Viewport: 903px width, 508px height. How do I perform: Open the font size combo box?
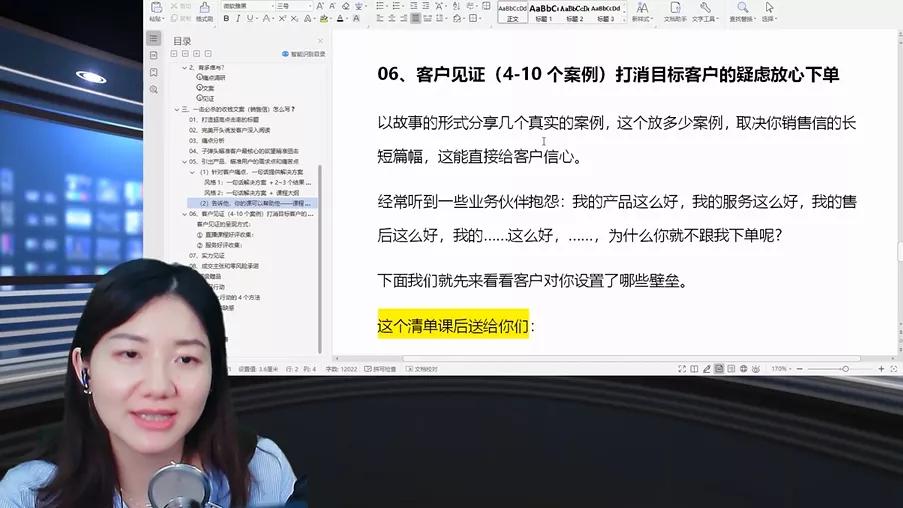pyautogui.click(x=294, y=6)
